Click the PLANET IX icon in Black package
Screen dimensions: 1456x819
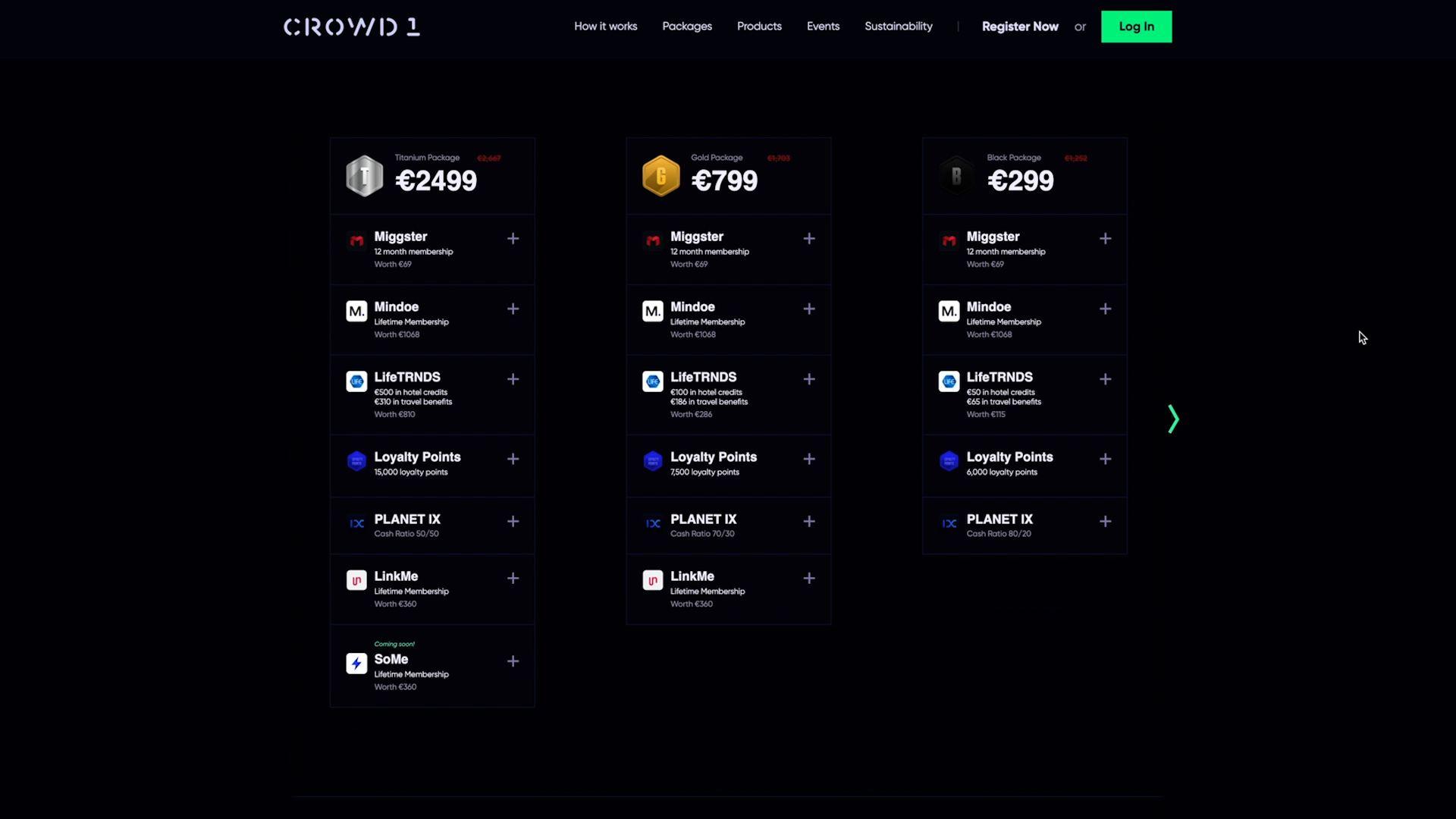(x=949, y=523)
